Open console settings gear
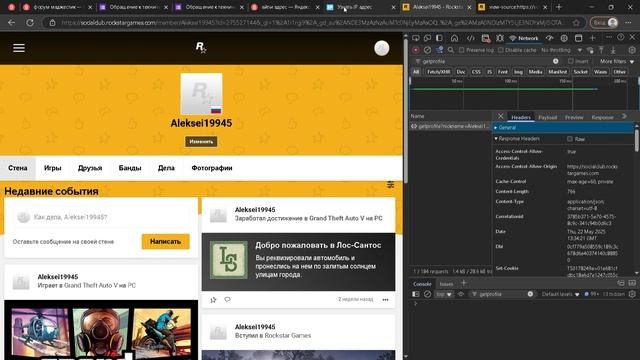Viewport: 640px width, 360px height. tap(632, 294)
